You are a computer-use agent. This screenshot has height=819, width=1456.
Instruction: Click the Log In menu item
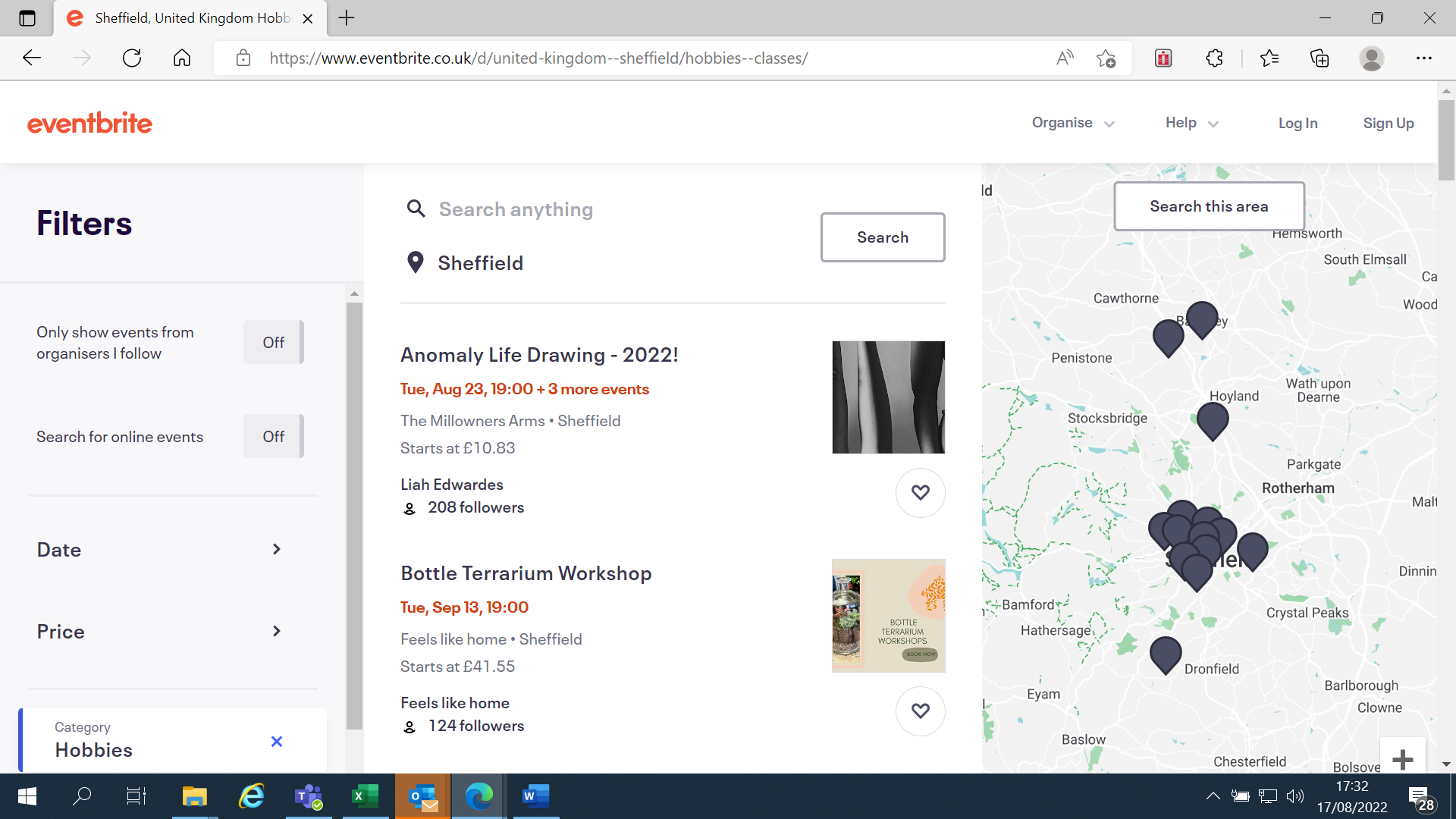pos(1298,122)
